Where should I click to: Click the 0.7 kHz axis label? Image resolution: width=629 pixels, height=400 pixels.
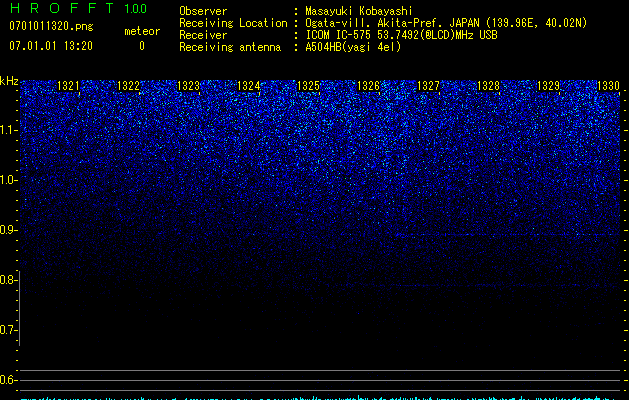tap(9, 330)
